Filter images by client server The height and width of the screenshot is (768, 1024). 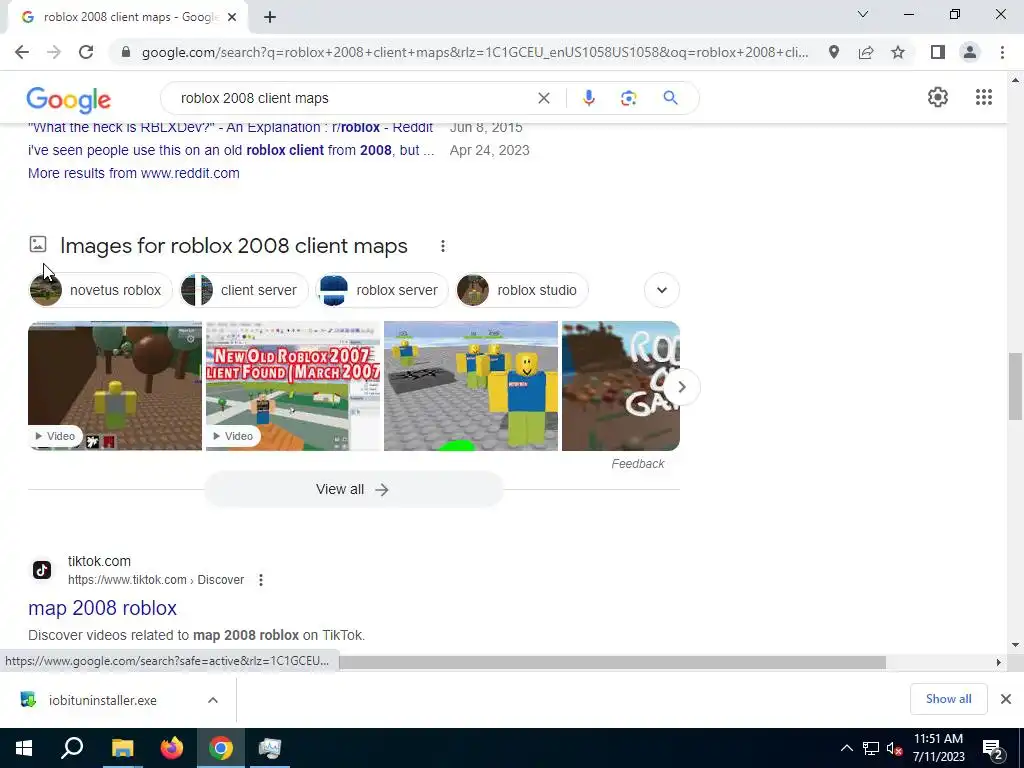(244, 290)
